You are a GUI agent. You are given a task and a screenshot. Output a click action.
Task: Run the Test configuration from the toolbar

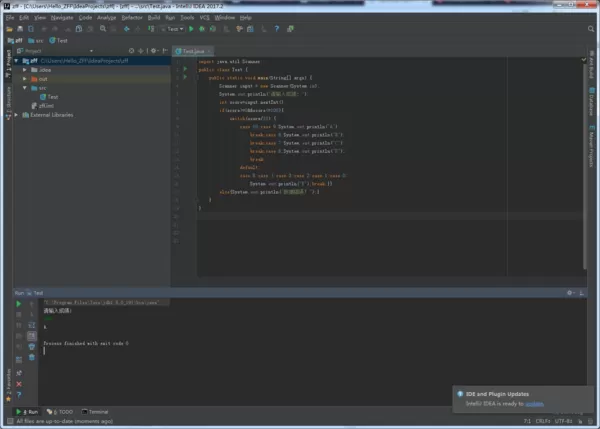(191, 29)
